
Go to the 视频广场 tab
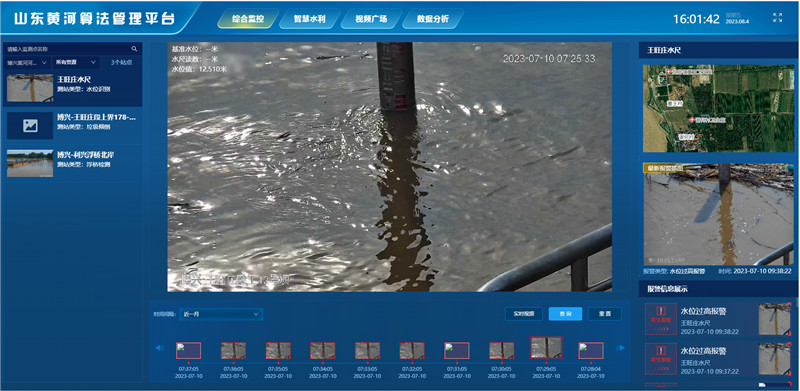(371, 19)
